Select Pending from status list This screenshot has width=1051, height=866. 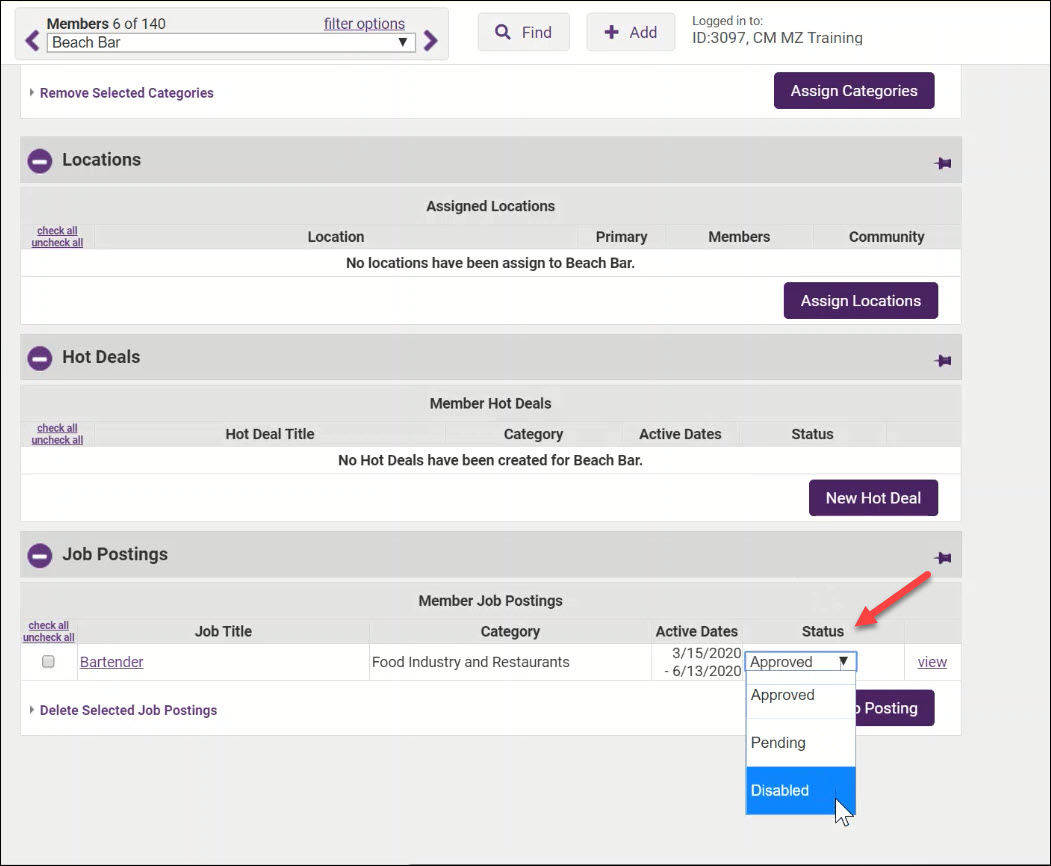pos(800,743)
